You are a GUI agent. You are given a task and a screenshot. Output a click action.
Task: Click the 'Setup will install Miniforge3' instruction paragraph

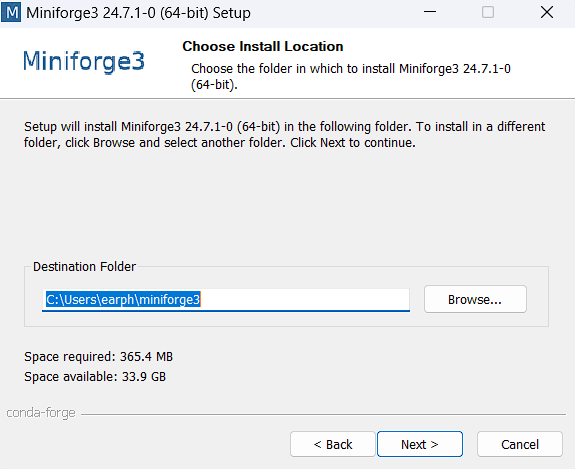click(285, 135)
